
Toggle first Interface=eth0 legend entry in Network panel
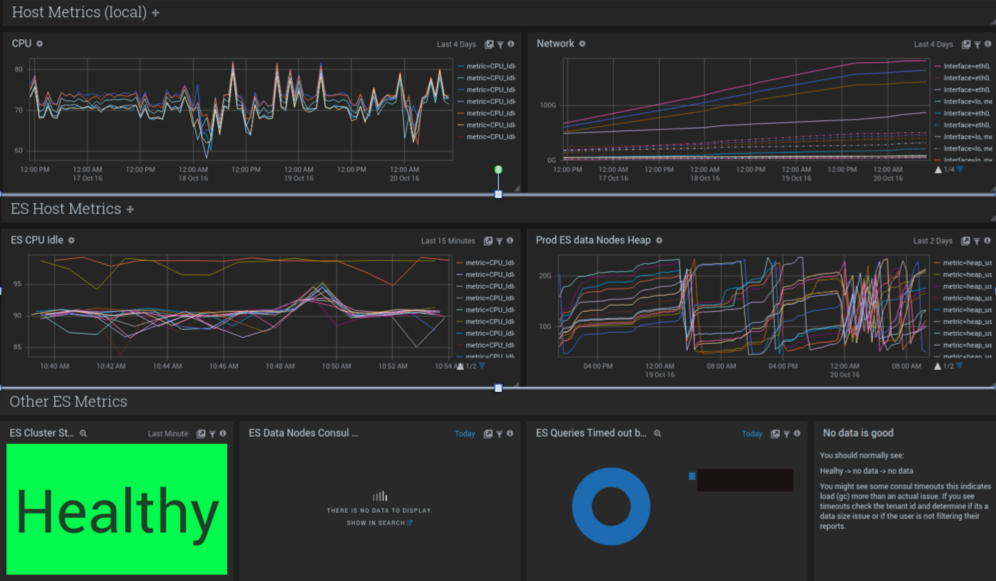pos(963,66)
